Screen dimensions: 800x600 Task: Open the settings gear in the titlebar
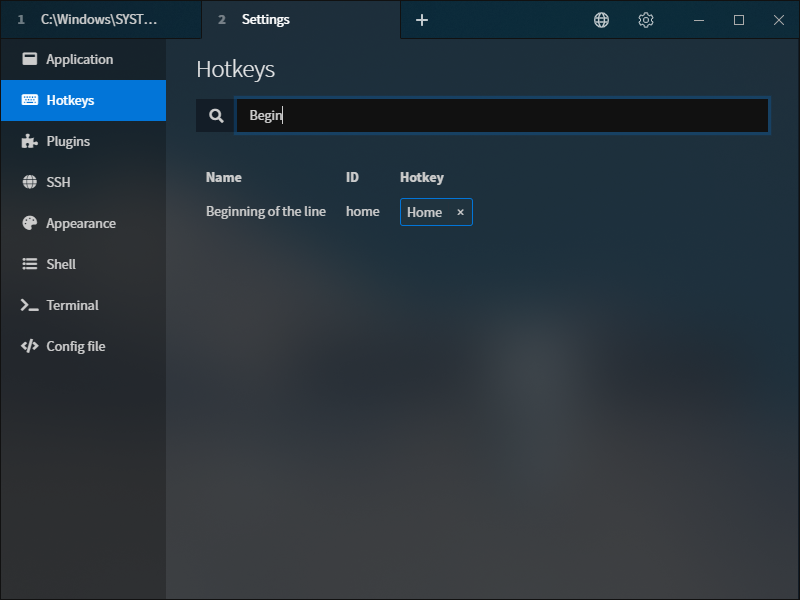coord(645,19)
